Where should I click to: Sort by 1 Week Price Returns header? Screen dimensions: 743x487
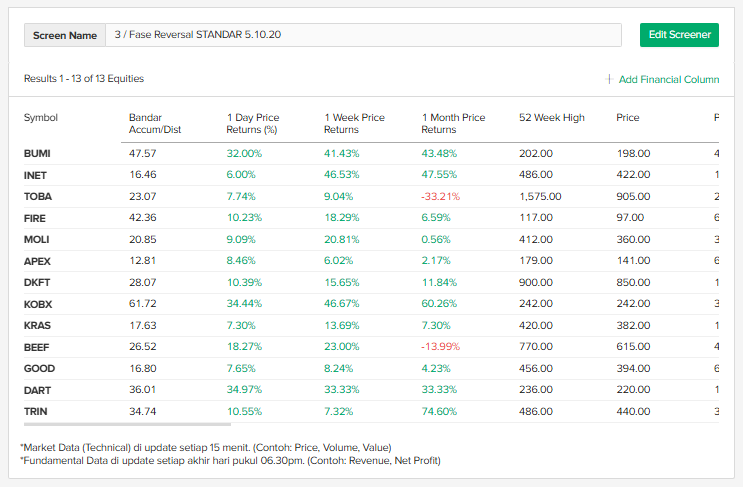point(354,123)
